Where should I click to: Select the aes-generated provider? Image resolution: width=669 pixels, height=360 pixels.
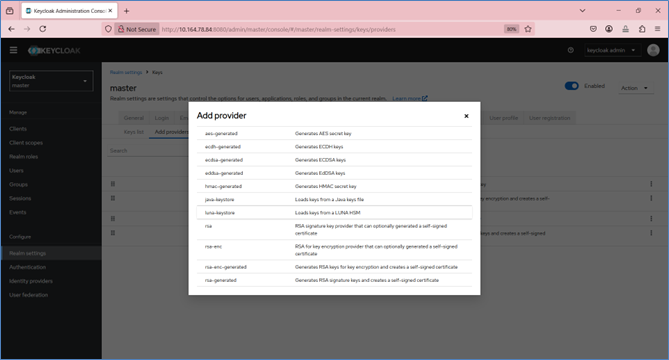coord(334,134)
